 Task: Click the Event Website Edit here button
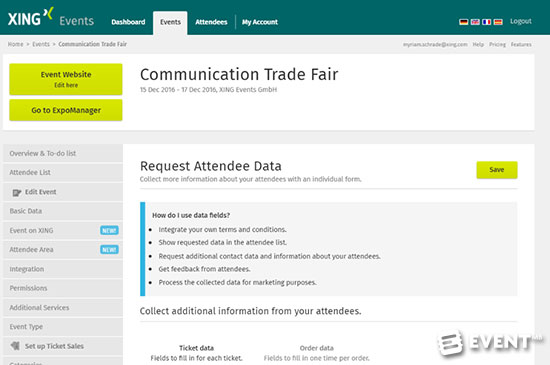click(66, 79)
